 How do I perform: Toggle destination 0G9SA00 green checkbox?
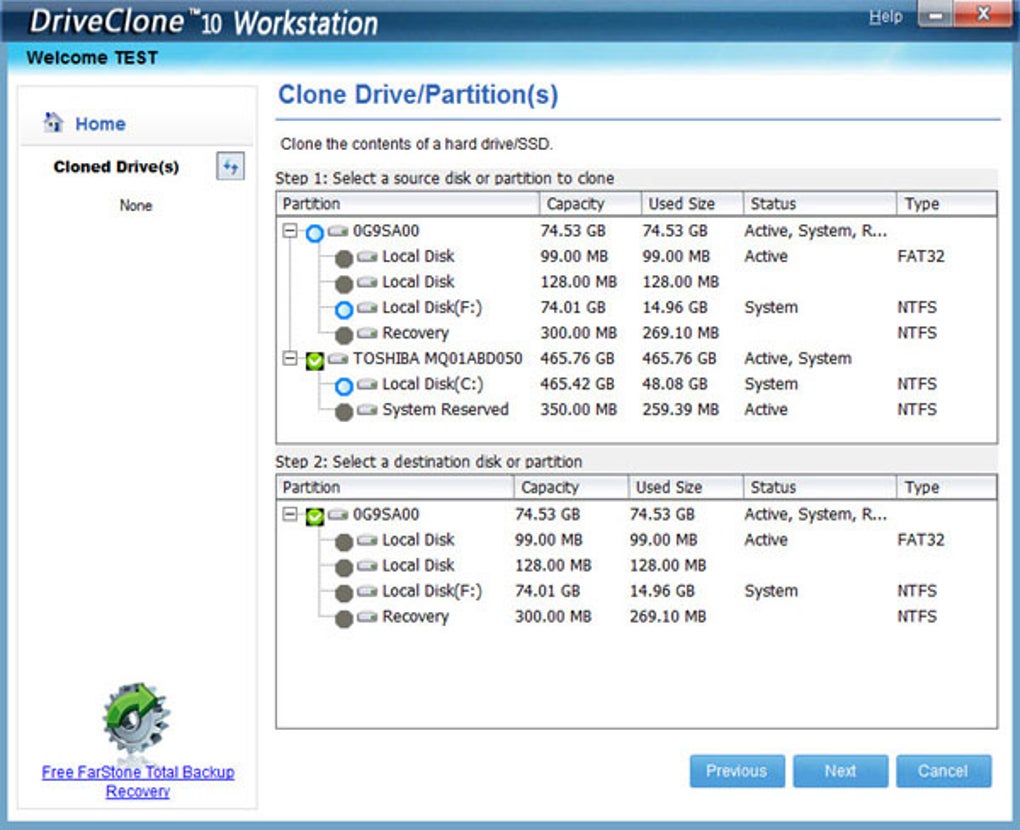pos(314,516)
